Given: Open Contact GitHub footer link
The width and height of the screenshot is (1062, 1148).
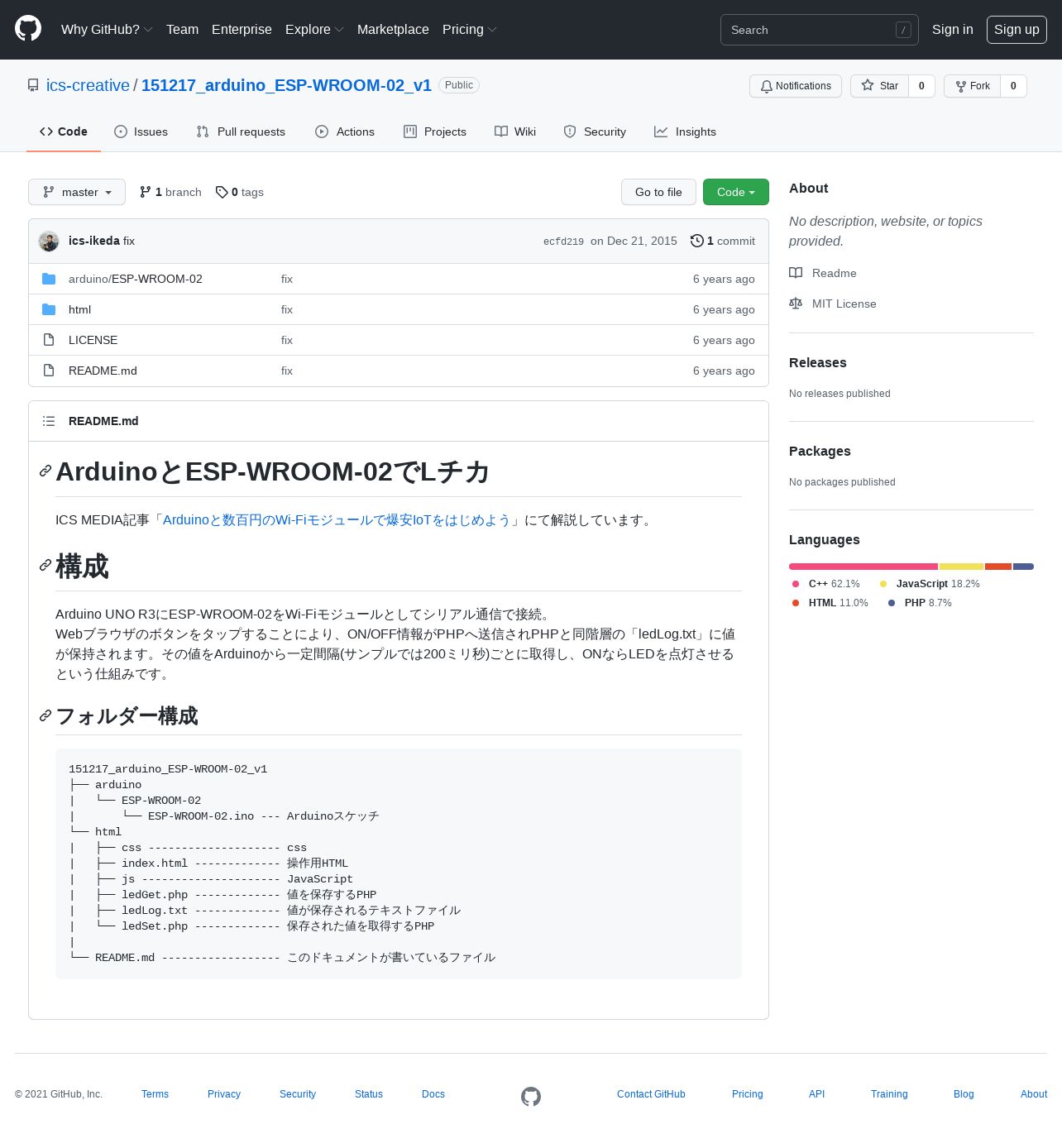Looking at the screenshot, I should pyautogui.click(x=651, y=1094).
